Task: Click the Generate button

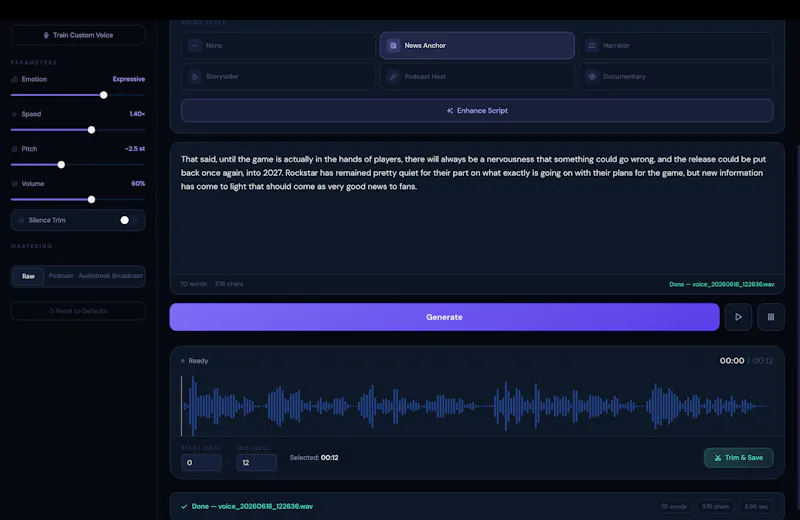Action: point(444,317)
